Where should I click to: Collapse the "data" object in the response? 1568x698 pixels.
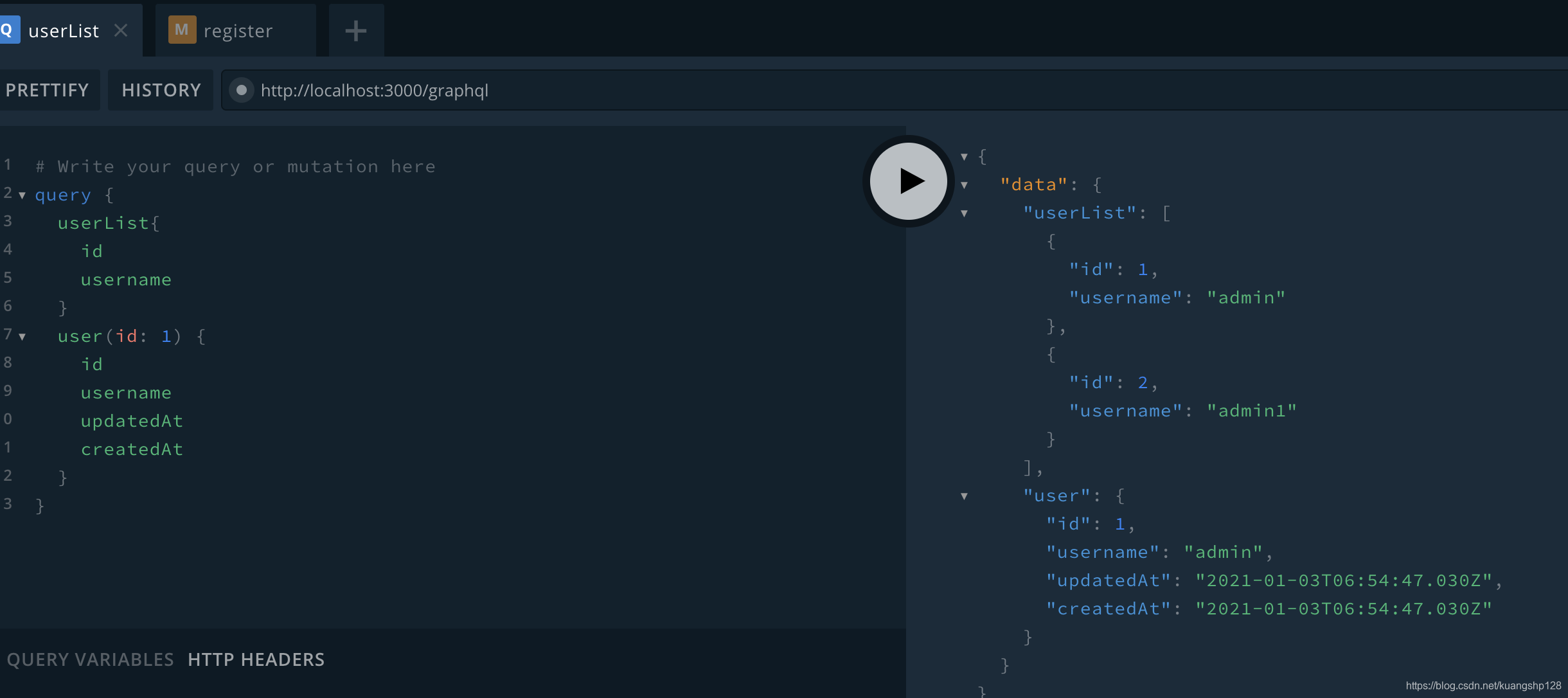tap(964, 185)
